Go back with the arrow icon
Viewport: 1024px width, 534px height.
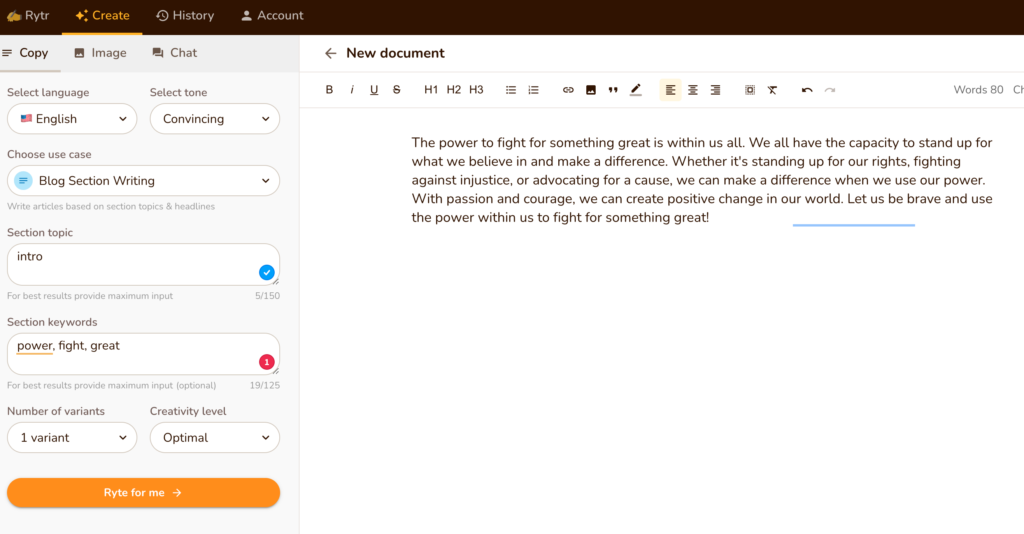click(330, 54)
